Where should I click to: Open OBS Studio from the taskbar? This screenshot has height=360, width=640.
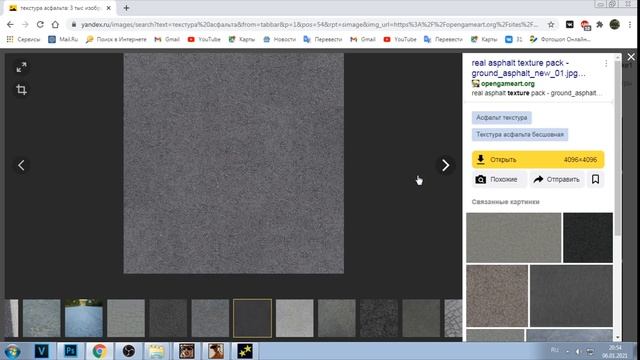pos(129,351)
